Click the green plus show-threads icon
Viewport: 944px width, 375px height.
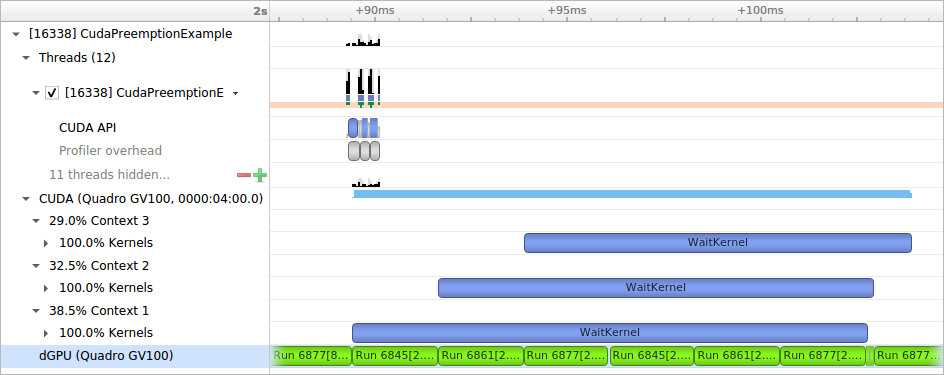(x=259, y=175)
